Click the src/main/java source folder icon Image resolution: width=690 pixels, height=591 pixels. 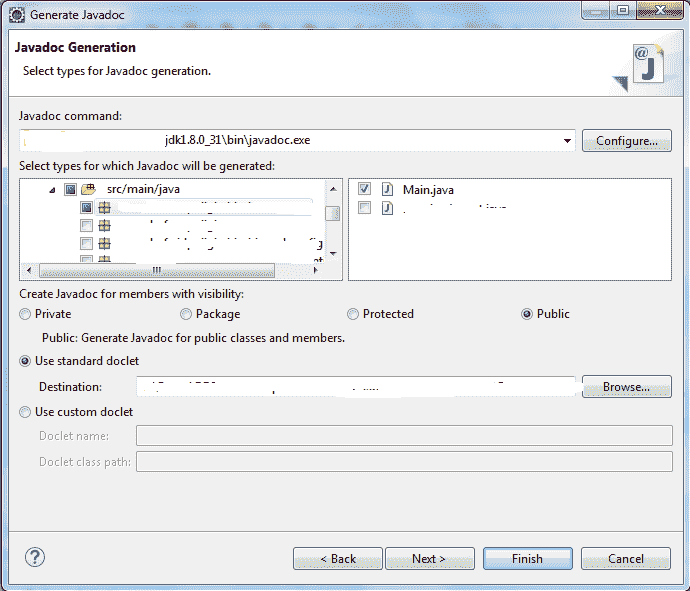[x=88, y=189]
